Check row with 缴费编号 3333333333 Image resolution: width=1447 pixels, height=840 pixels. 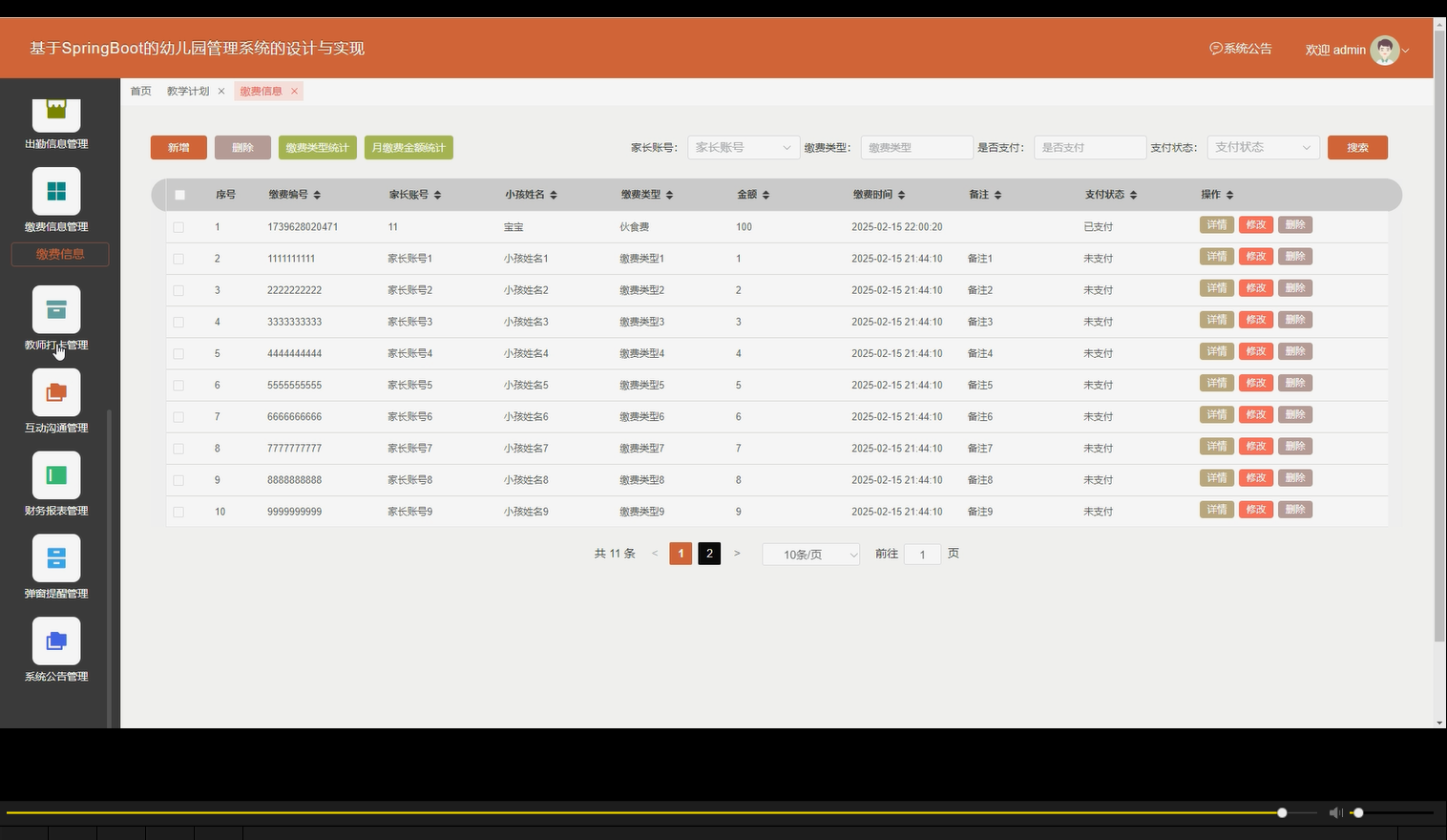pyautogui.click(x=178, y=322)
